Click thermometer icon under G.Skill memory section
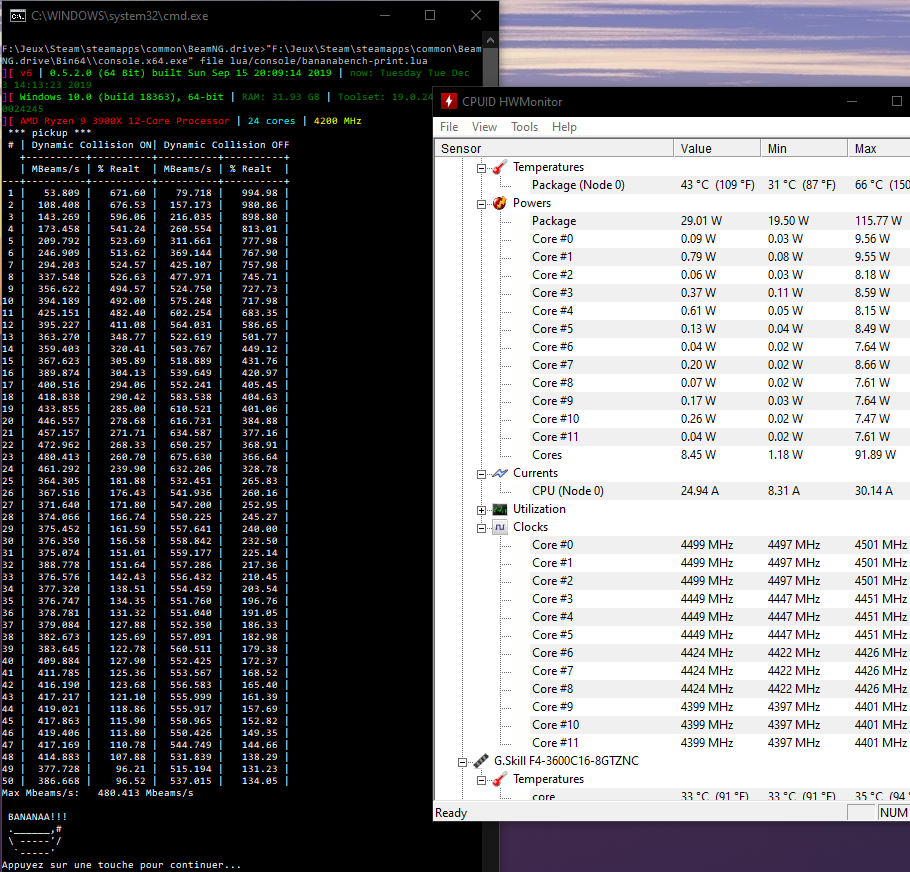Screen dimensions: 910x872 tap(500, 779)
